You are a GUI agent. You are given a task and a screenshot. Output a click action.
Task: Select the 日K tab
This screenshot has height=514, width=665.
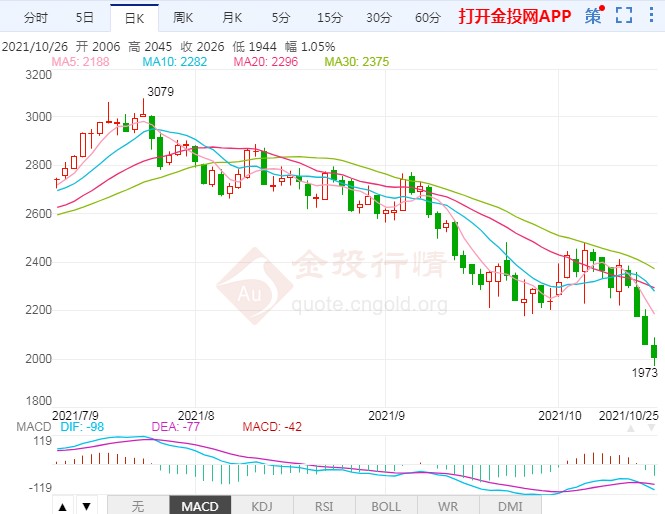134,19
